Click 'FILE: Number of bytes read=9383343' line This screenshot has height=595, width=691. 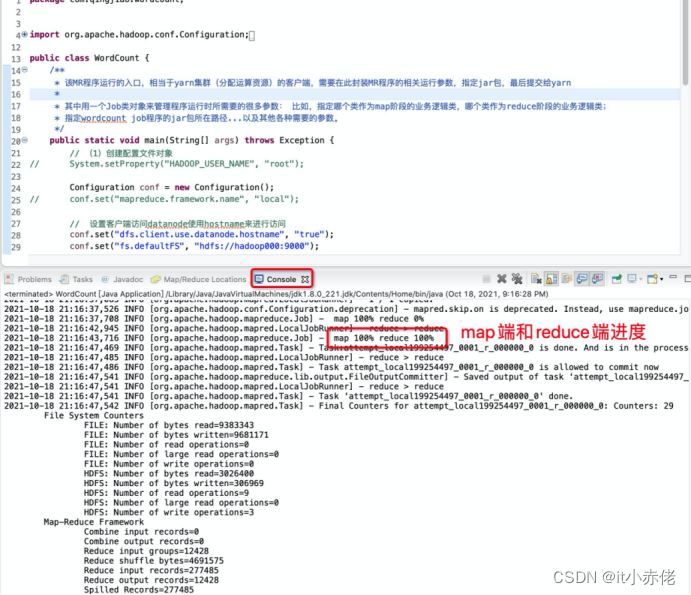(169, 425)
